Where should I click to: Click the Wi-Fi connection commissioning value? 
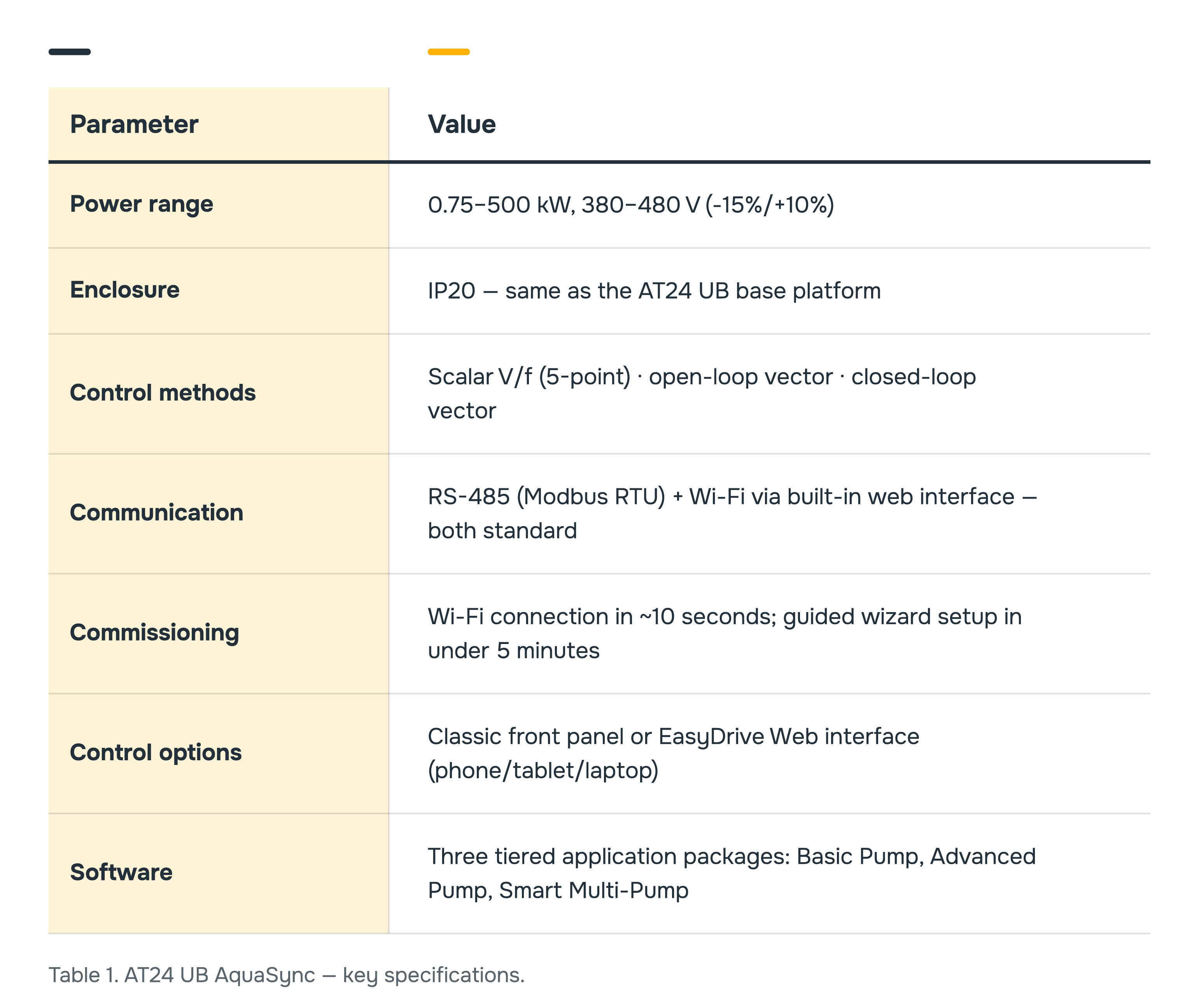click(x=725, y=634)
